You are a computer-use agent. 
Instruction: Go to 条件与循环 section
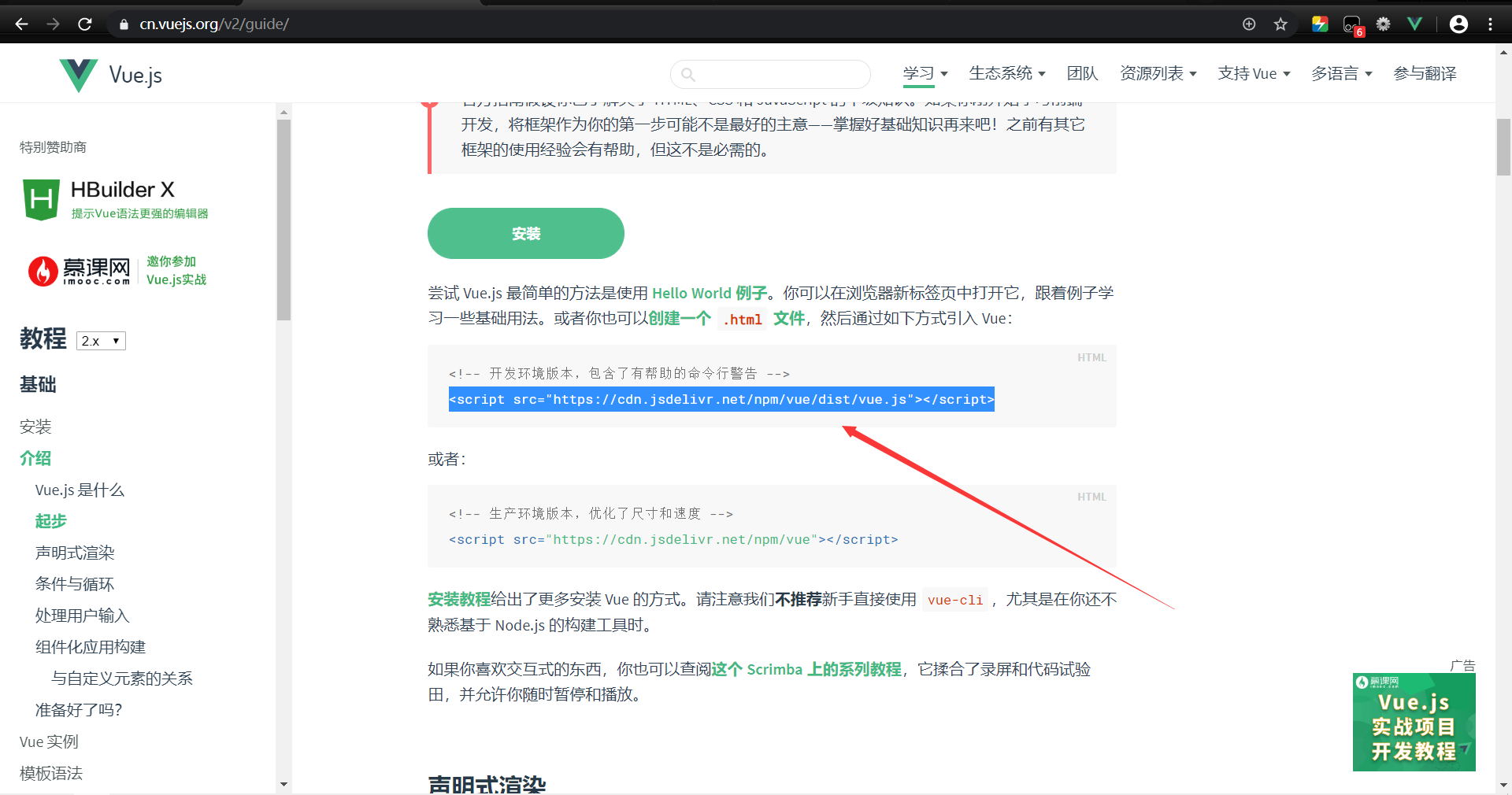pos(75,585)
